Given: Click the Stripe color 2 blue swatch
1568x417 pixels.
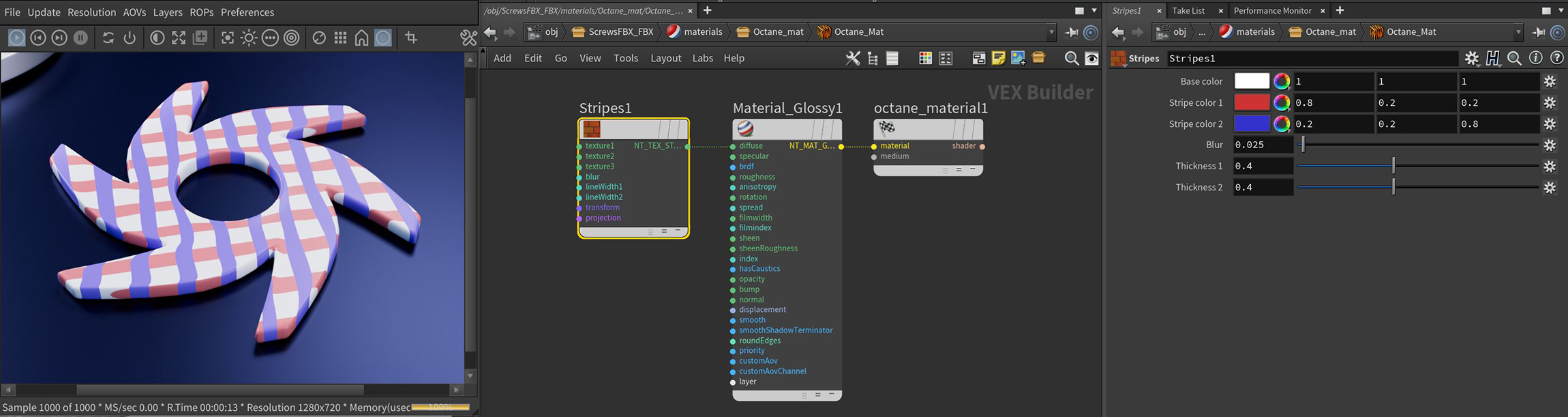Looking at the screenshot, I should 1252,124.
